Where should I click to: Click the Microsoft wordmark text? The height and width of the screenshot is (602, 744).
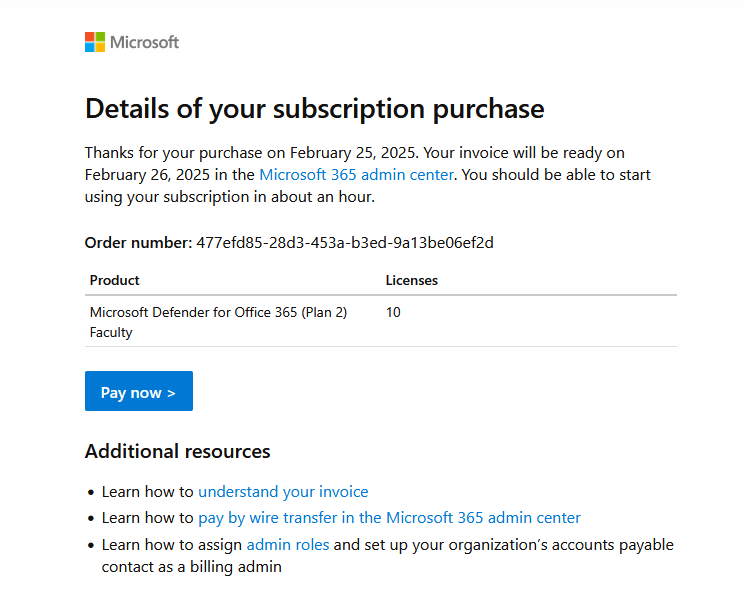tap(144, 42)
